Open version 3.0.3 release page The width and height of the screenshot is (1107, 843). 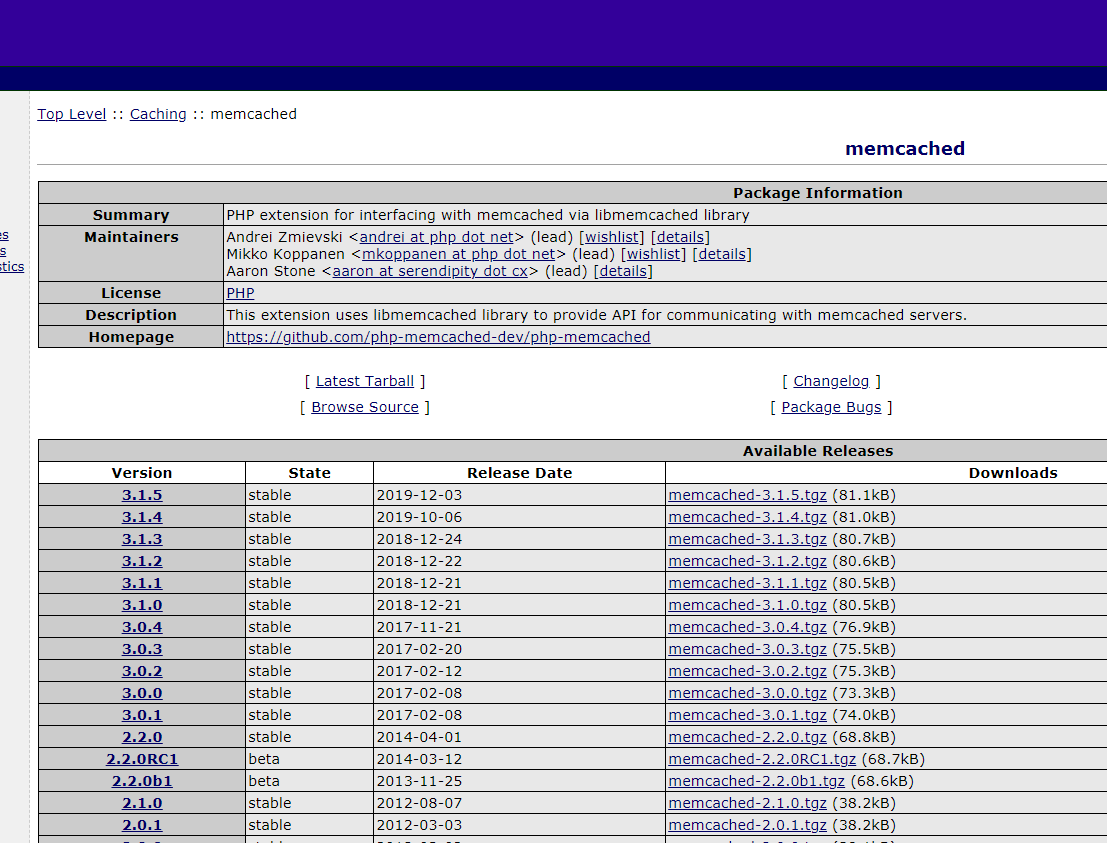pyautogui.click(x=142, y=649)
